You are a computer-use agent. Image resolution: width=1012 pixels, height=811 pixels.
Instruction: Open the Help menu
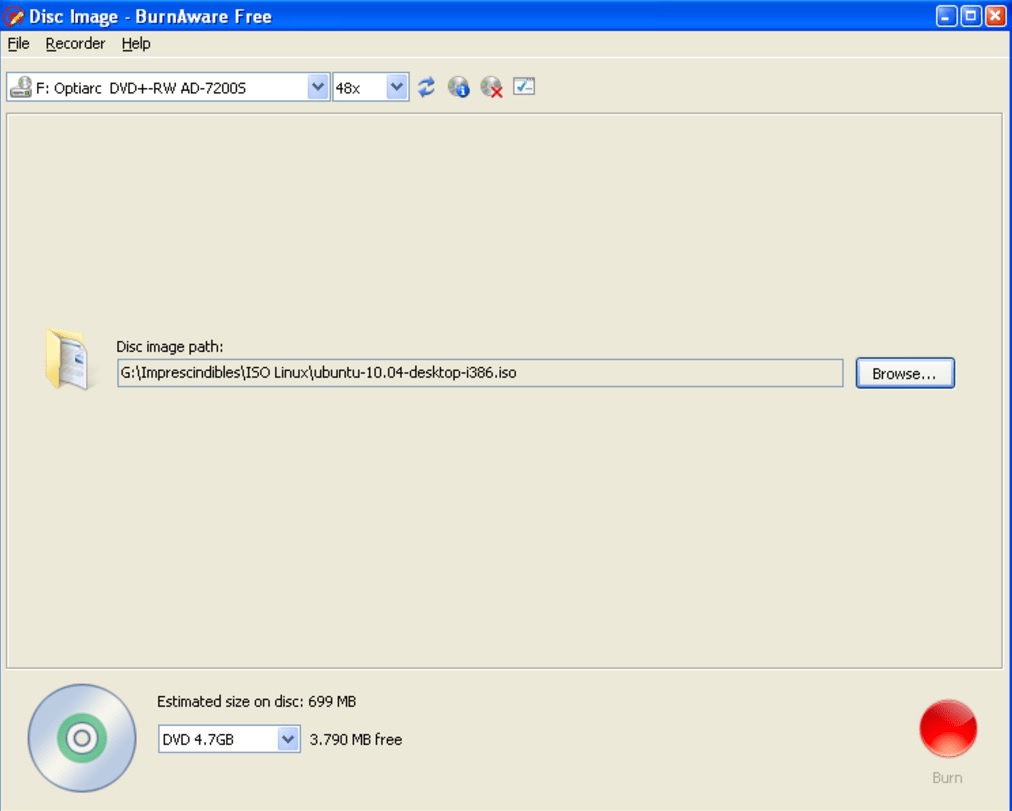click(136, 44)
